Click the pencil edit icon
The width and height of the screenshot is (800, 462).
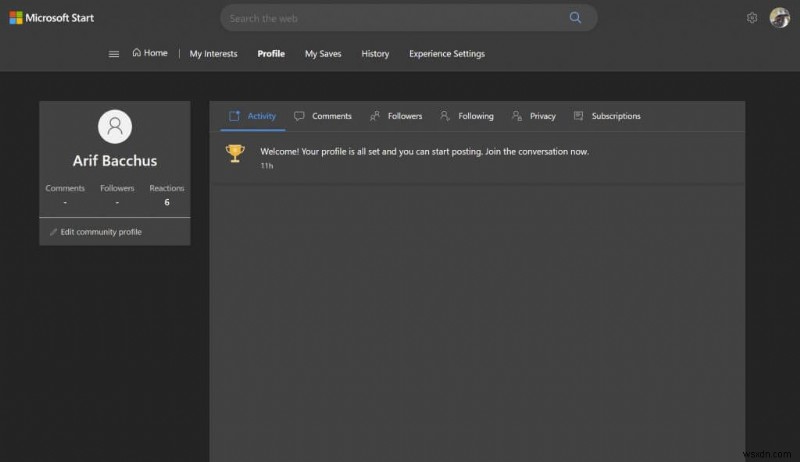pyautogui.click(x=53, y=232)
